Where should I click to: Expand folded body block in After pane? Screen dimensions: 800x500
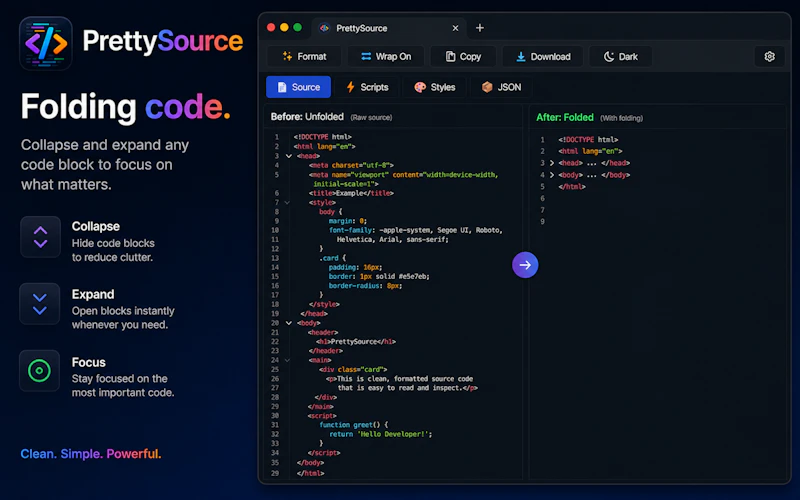(x=552, y=174)
